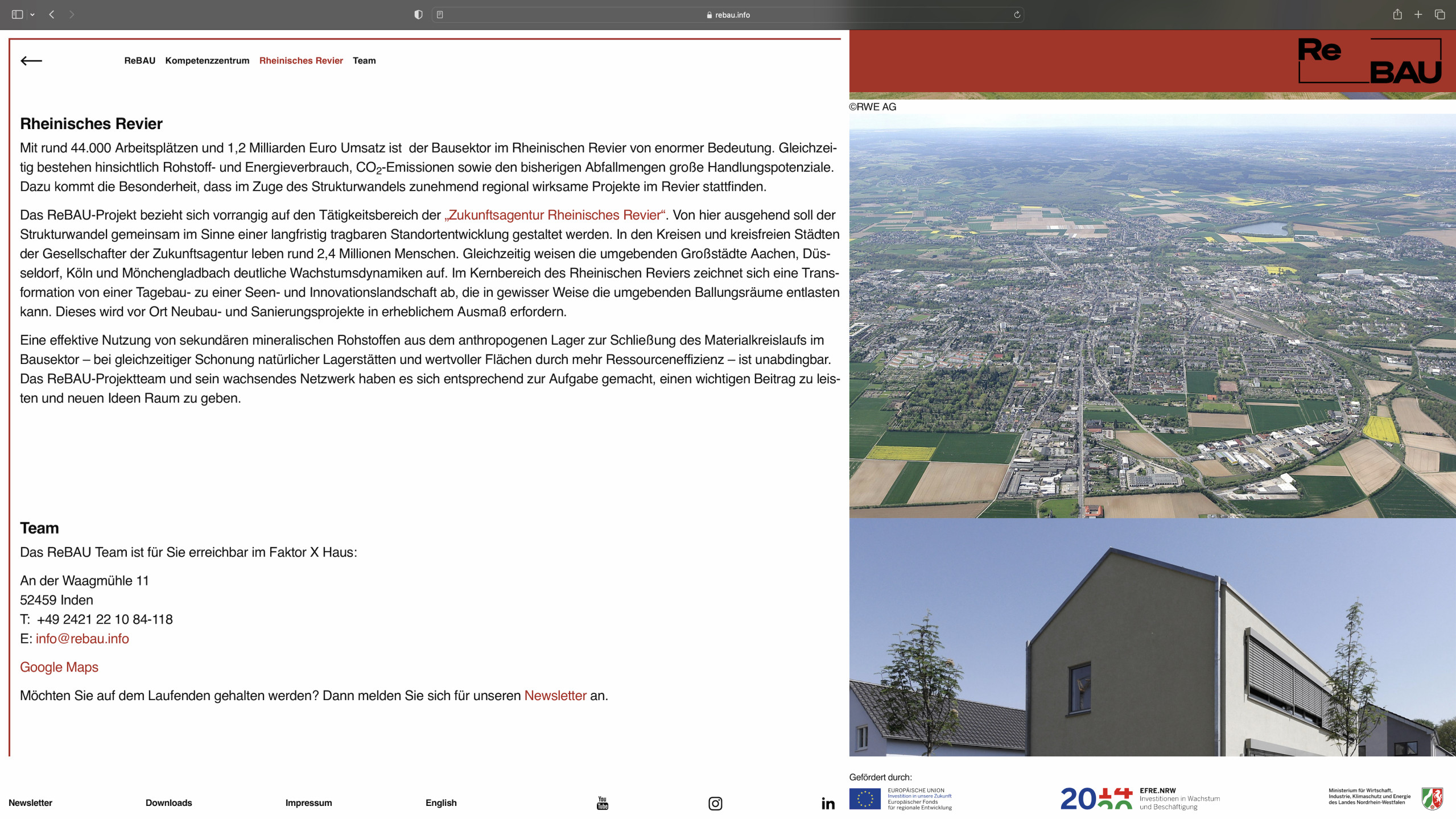Click the ReBAU logo in the header

[1370, 61]
